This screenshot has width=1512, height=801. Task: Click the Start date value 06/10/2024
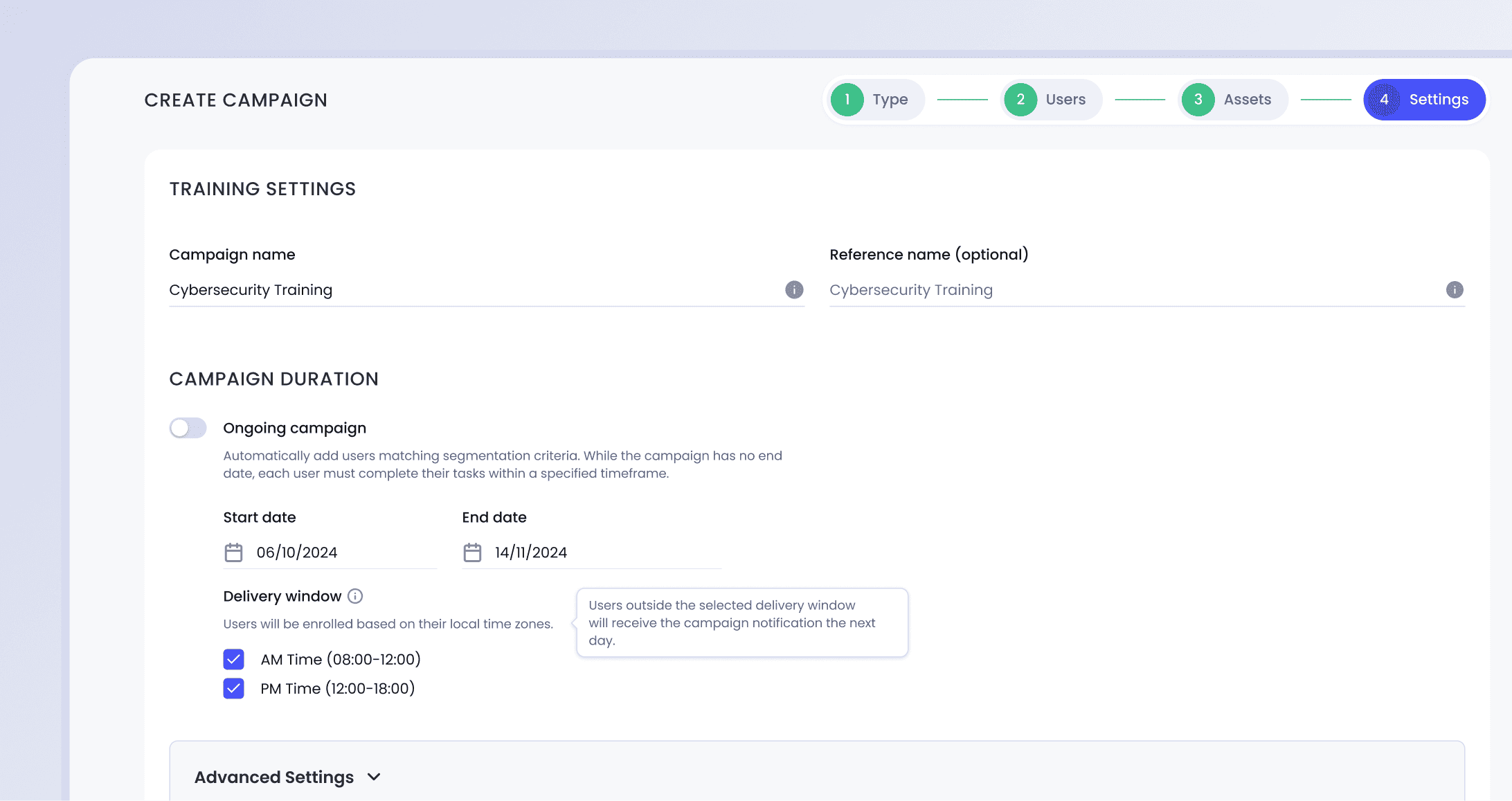[x=297, y=552]
